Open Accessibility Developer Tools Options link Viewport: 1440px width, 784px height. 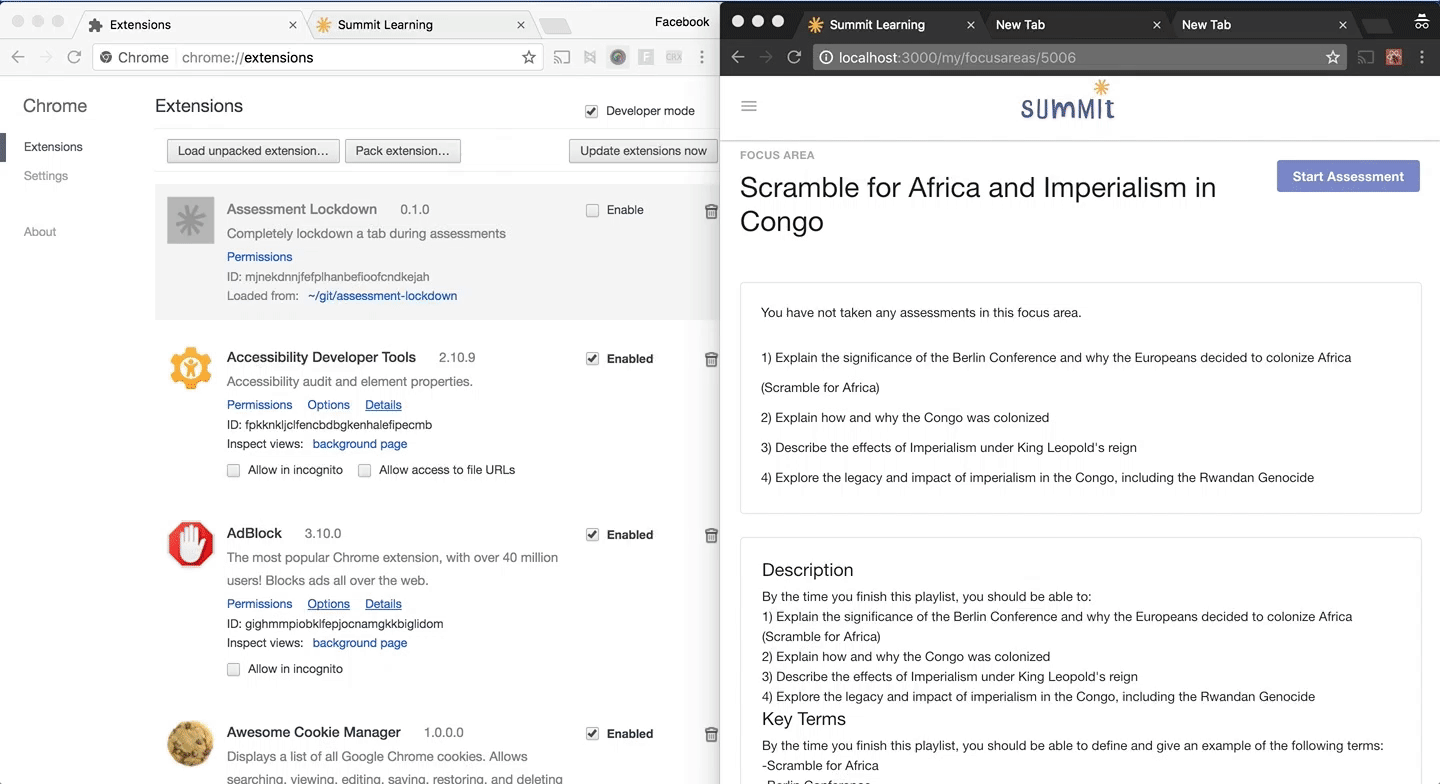pyautogui.click(x=328, y=405)
